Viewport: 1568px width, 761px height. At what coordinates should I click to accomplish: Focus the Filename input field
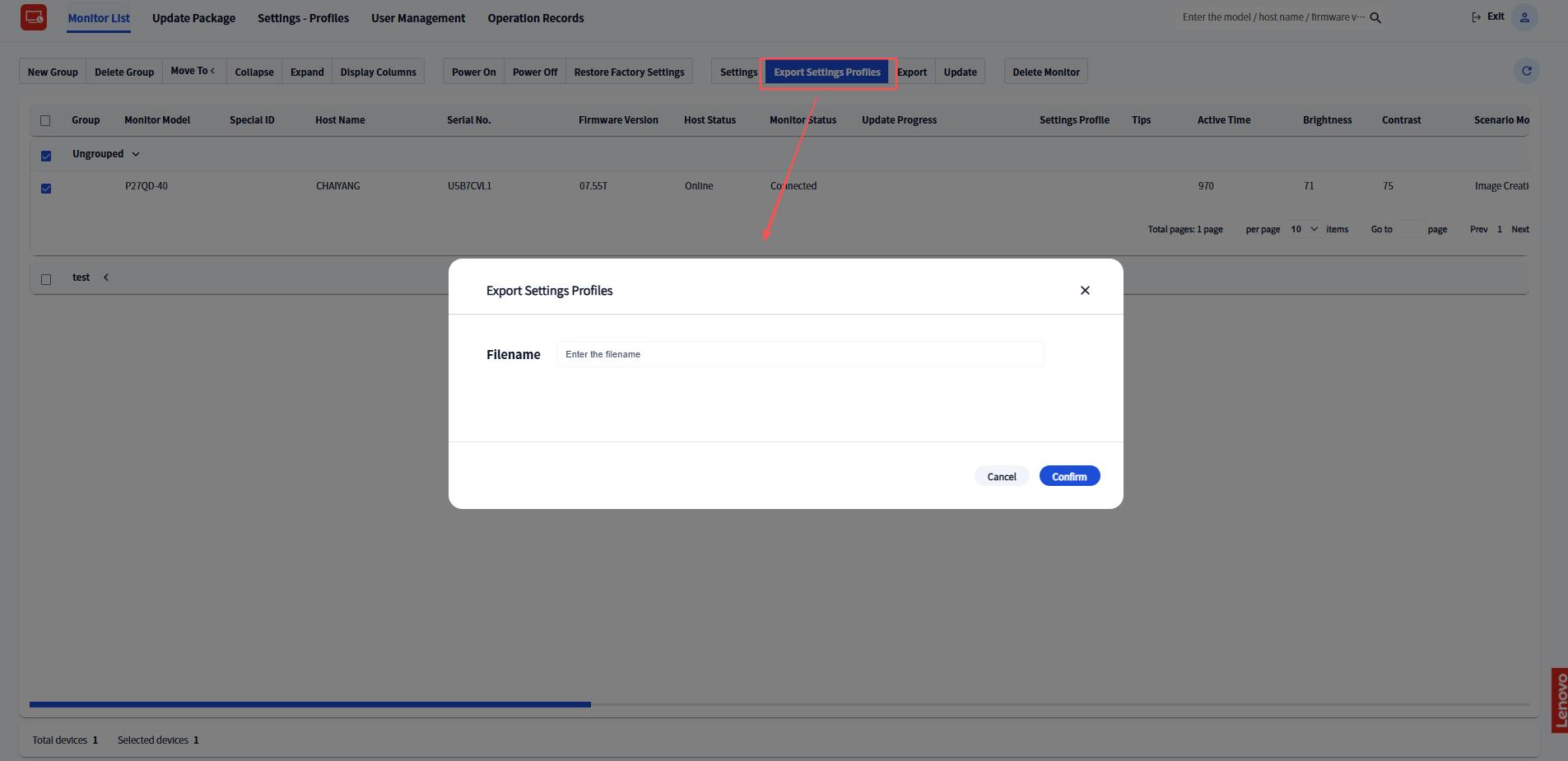pos(800,354)
